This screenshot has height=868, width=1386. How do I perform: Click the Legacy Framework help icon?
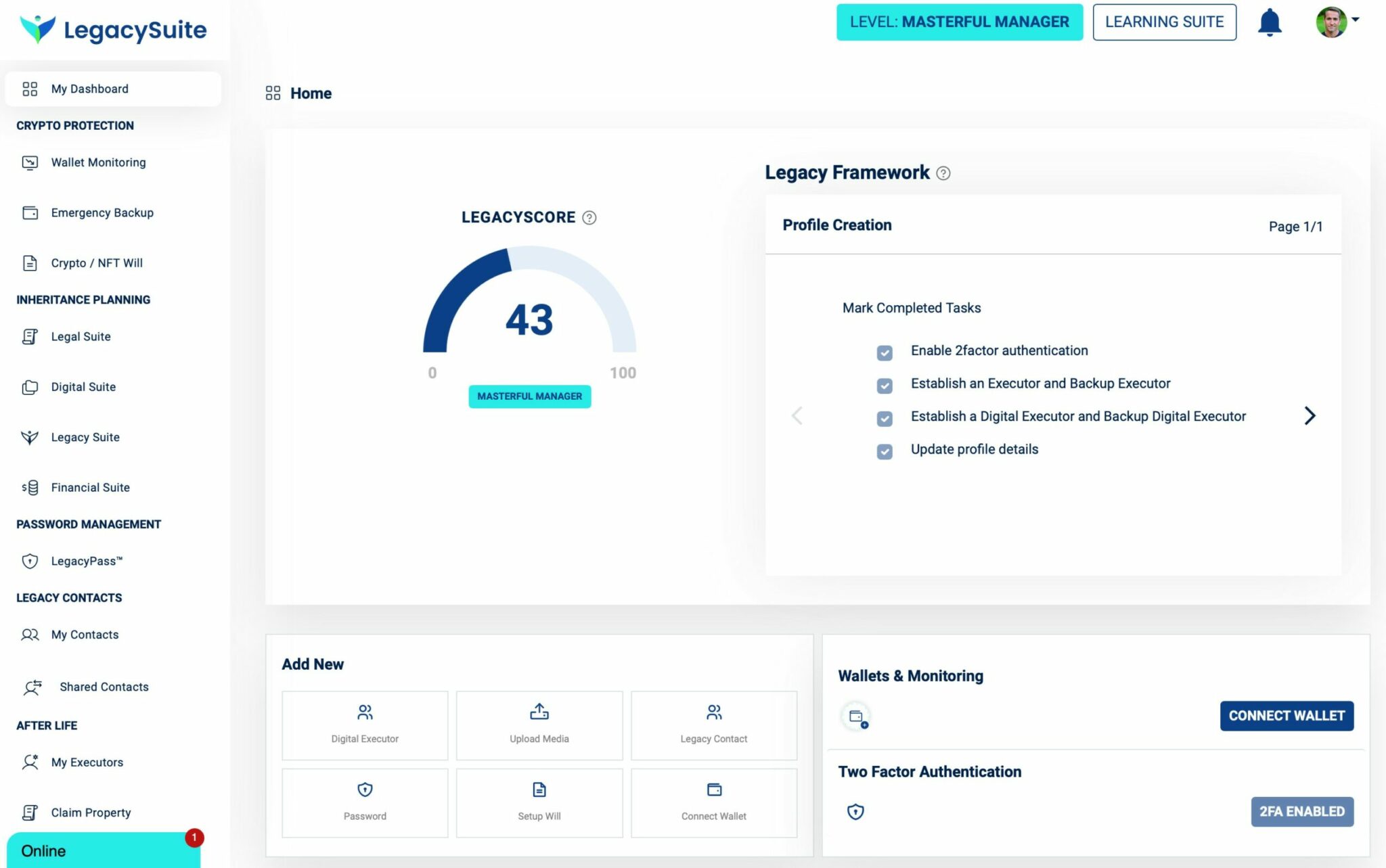[x=943, y=173]
